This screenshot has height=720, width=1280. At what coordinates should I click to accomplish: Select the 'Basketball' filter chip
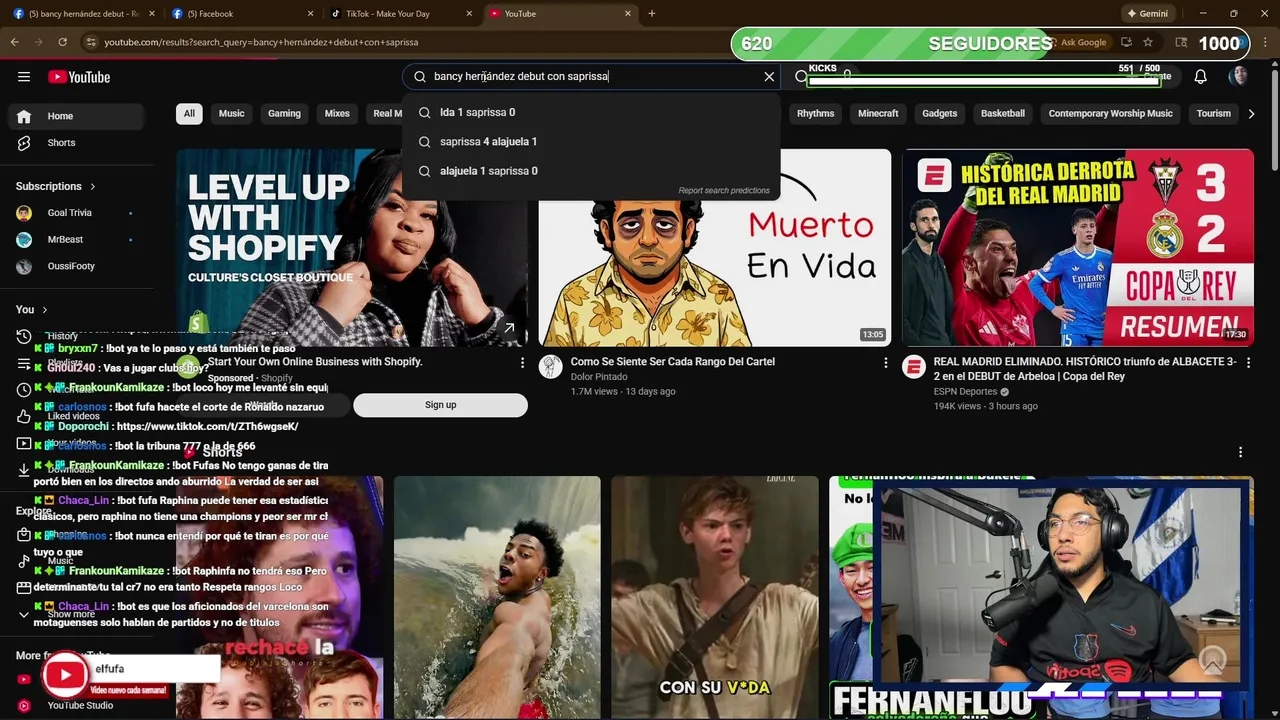point(1003,113)
